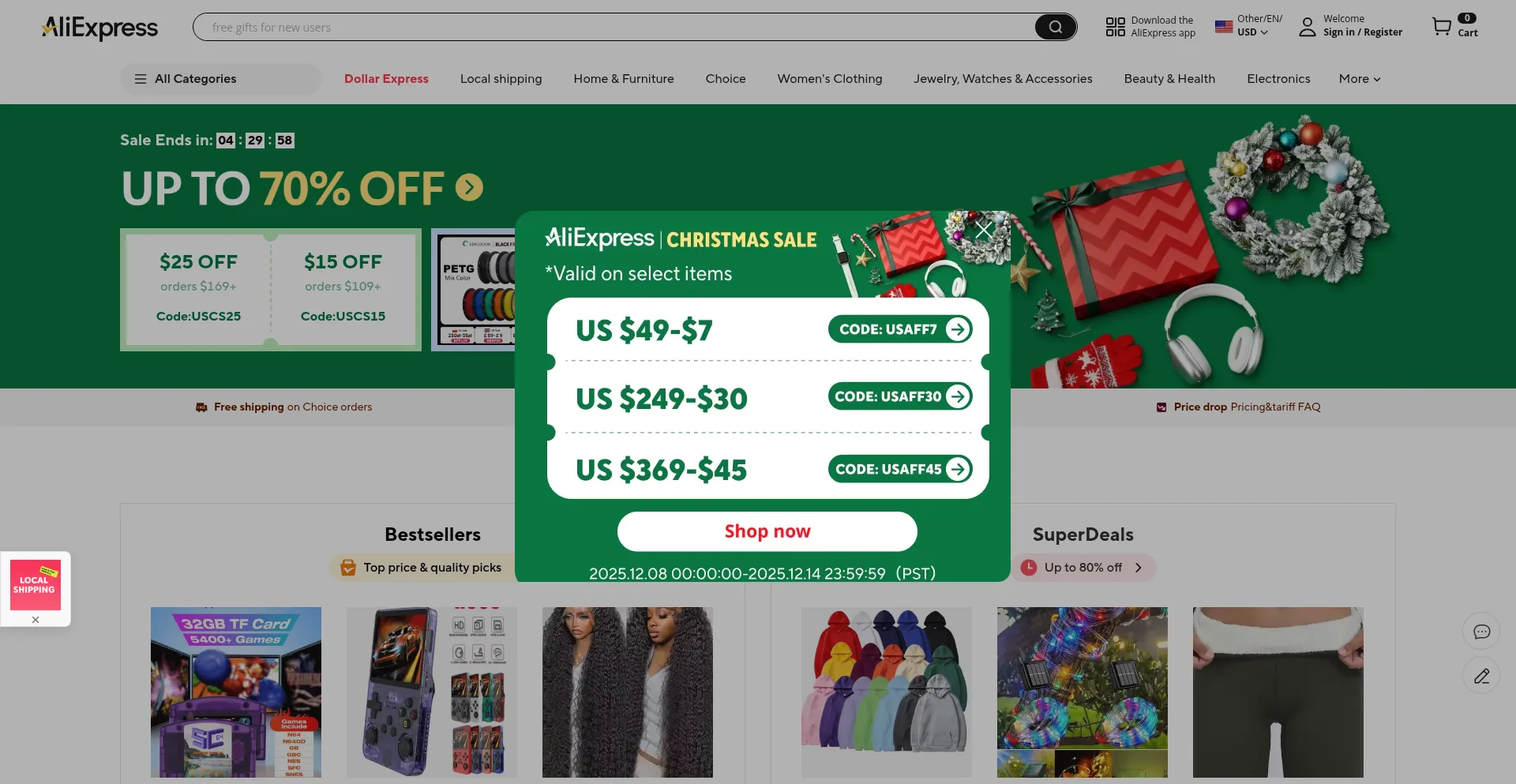Expand the More categories menu
Viewport: 1516px width, 784px height.
coord(1360,79)
